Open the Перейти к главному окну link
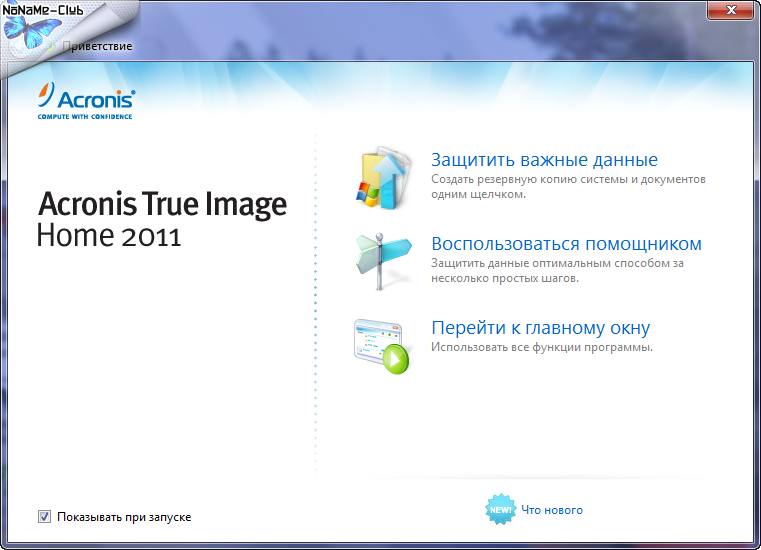761x550 pixels. click(540, 328)
